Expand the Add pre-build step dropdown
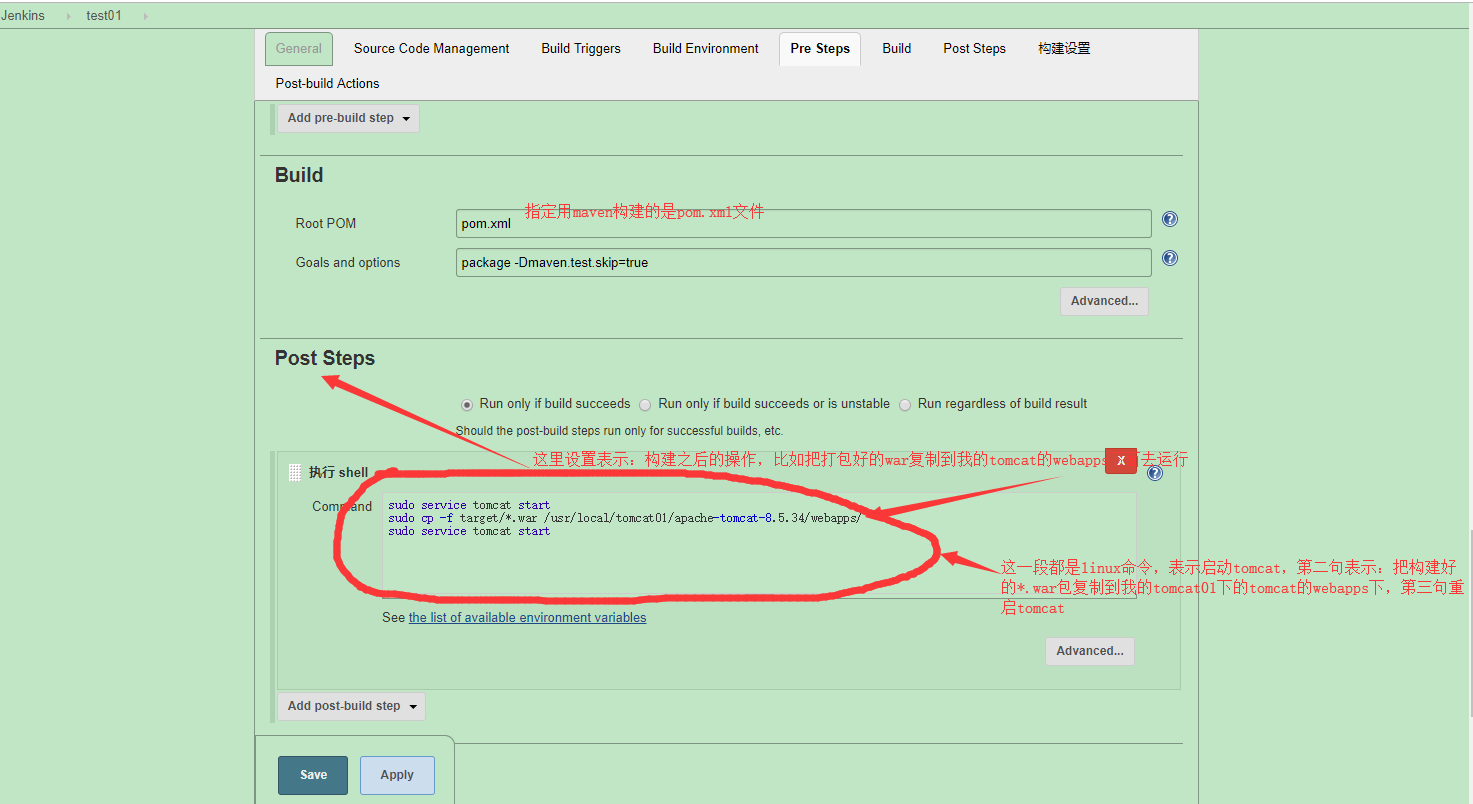The height and width of the screenshot is (804, 1473). coord(348,118)
